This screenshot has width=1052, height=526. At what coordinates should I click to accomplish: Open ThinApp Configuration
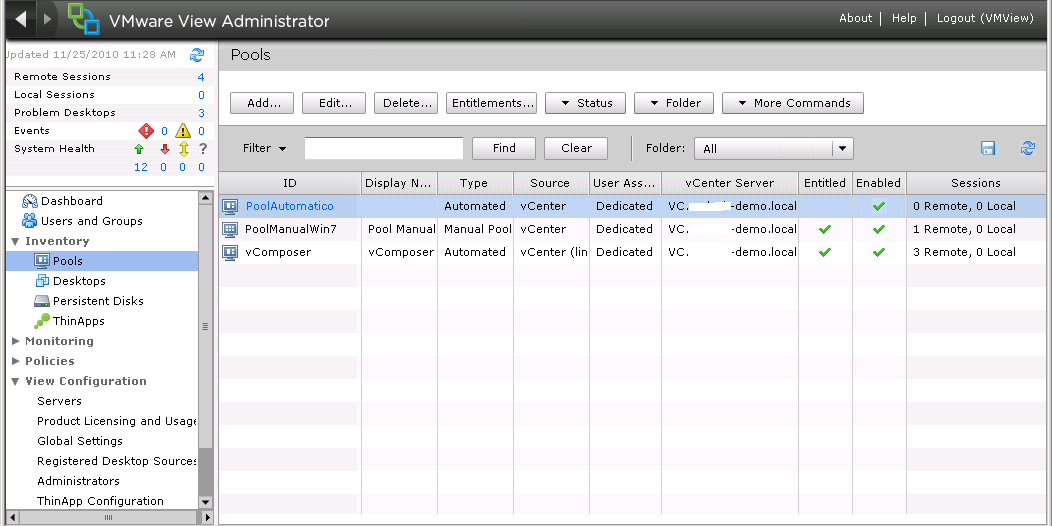[x=100, y=501]
